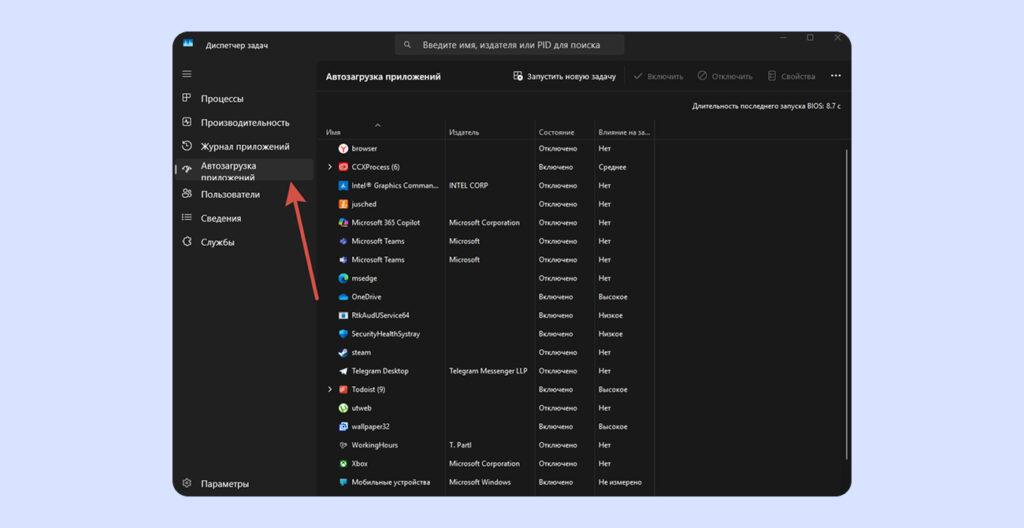Viewport: 1024px width, 528px height.
Task: Click the search magnifier icon
Action: pyautogui.click(x=408, y=45)
